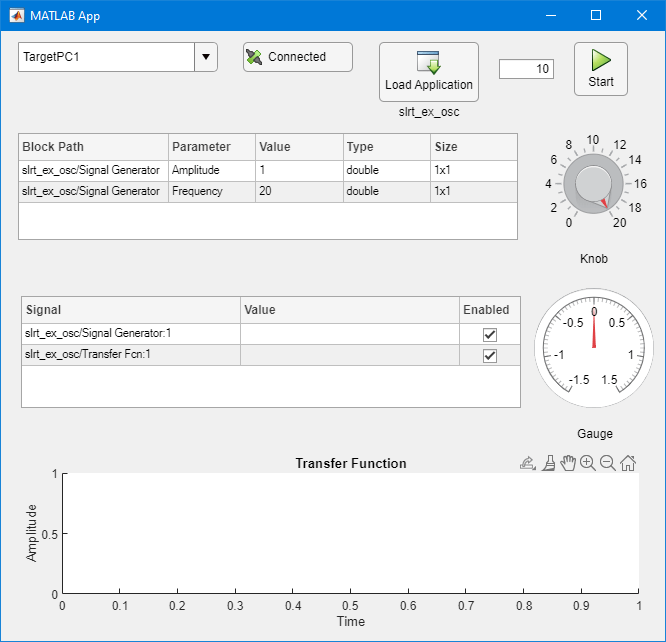Select the Frequency value cell showing 20

click(299, 191)
